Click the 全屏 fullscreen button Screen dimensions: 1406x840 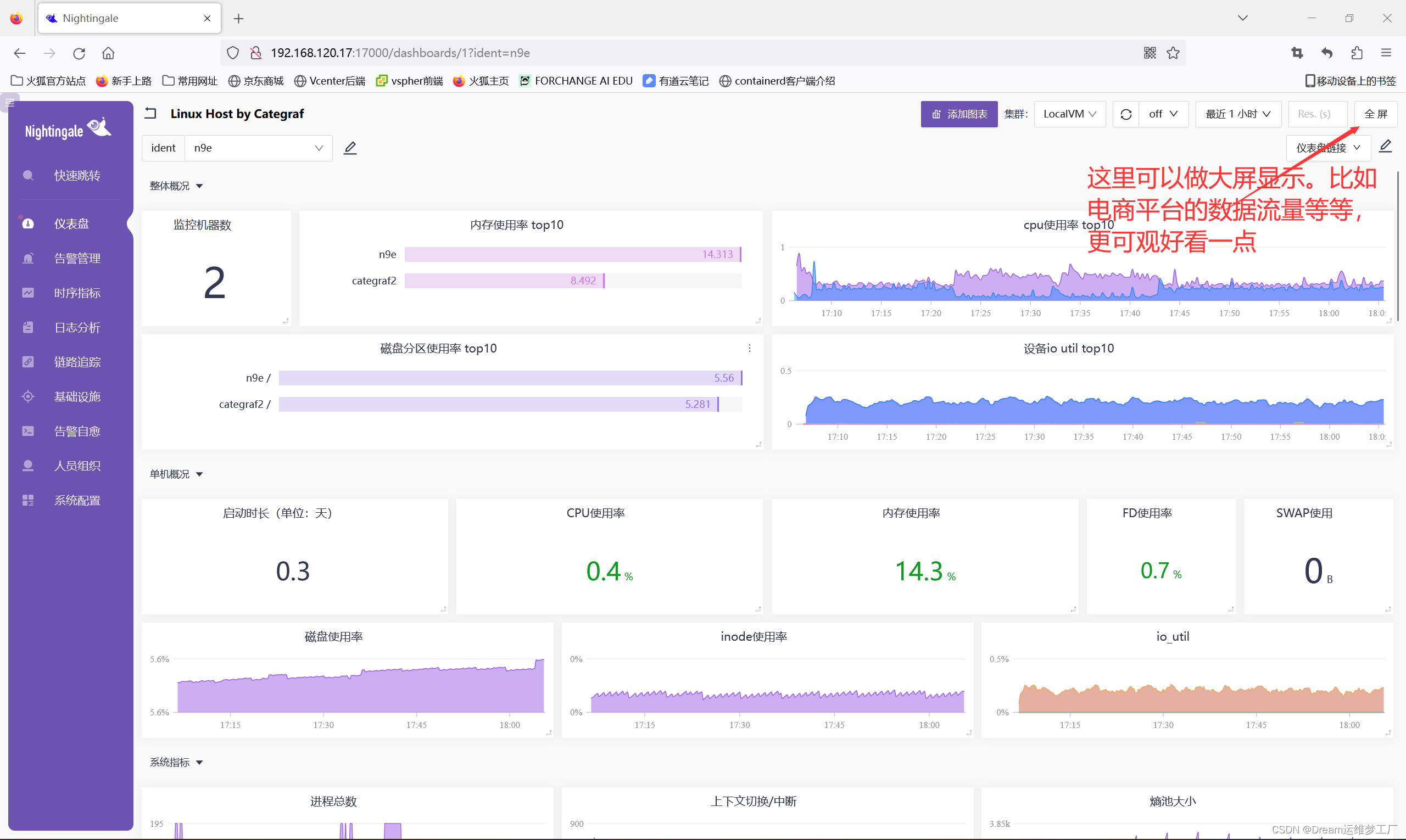pos(1375,114)
